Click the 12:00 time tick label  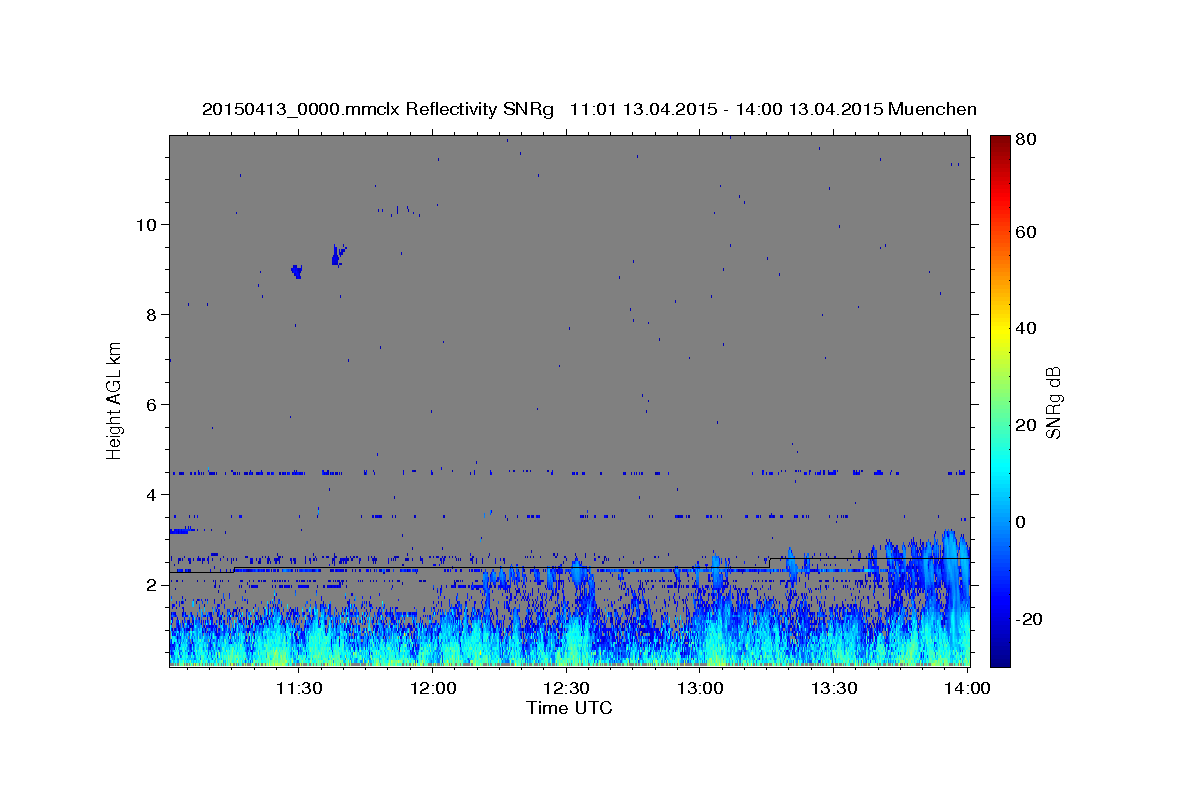(x=432, y=689)
